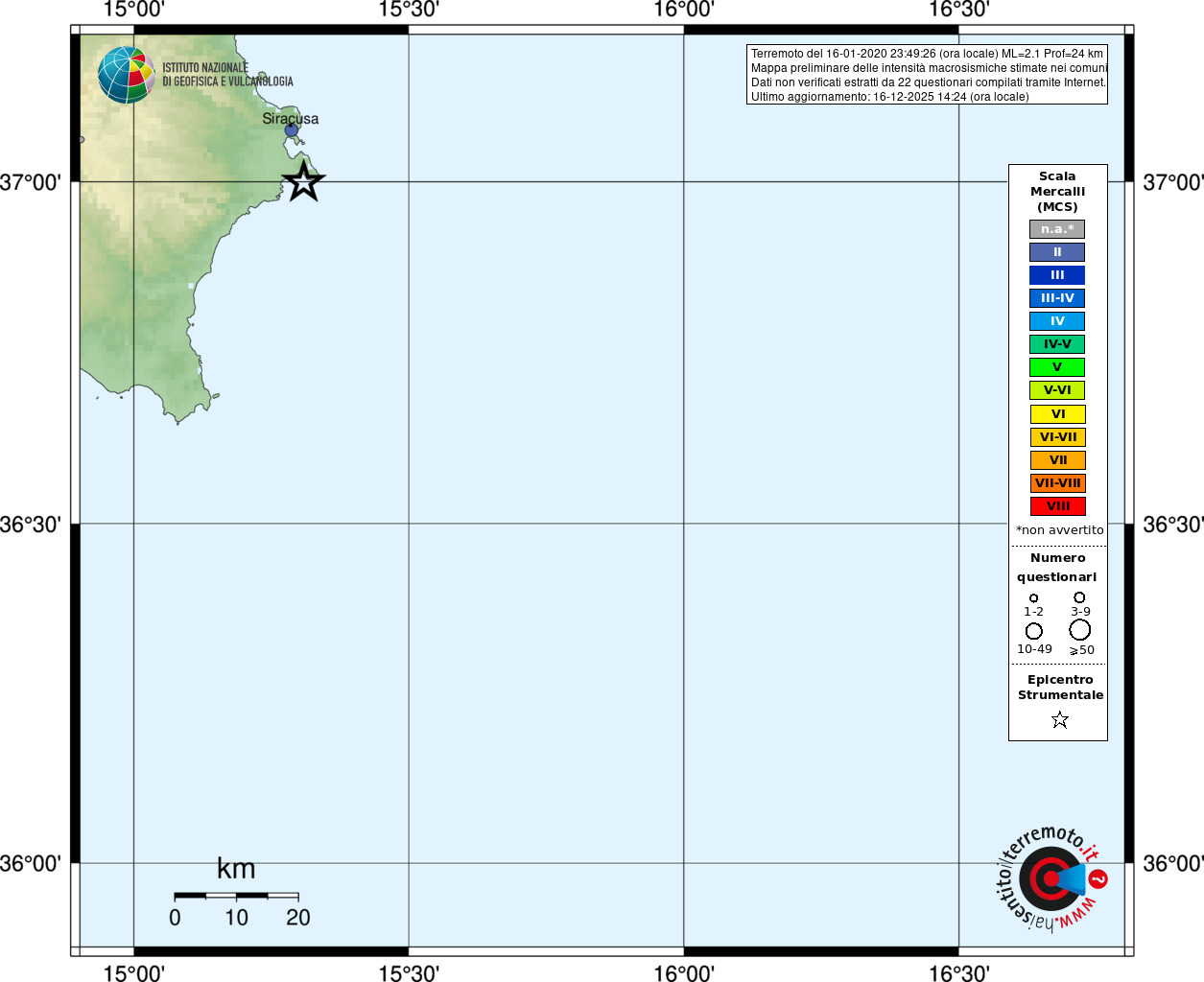1204x982 pixels.
Task: Click the Dati non verificati line
Action: tap(929, 82)
